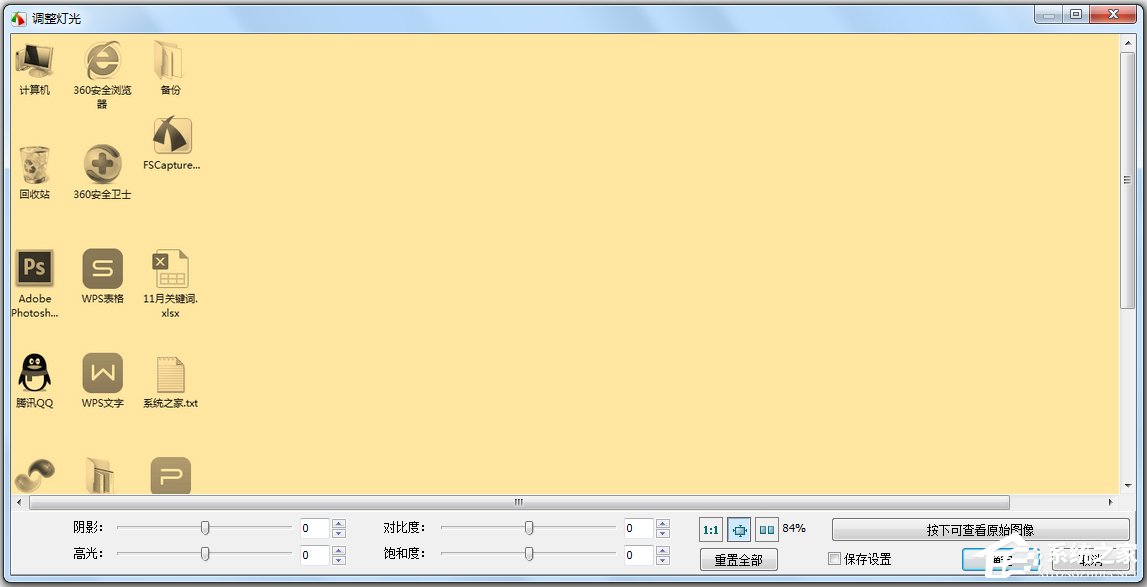1147x587 pixels.
Task: Click the 饱和度 slider handle
Action: pyautogui.click(x=529, y=554)
